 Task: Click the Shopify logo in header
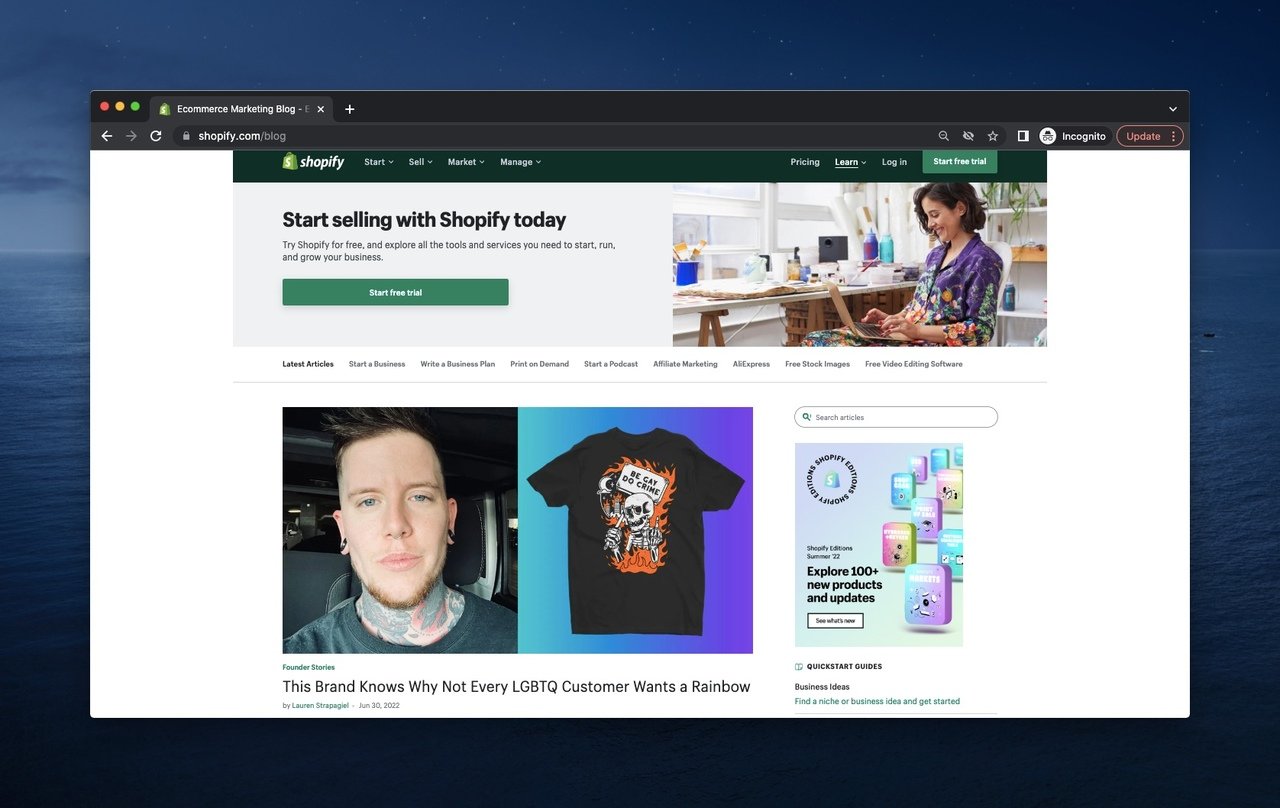coord(313,162)
